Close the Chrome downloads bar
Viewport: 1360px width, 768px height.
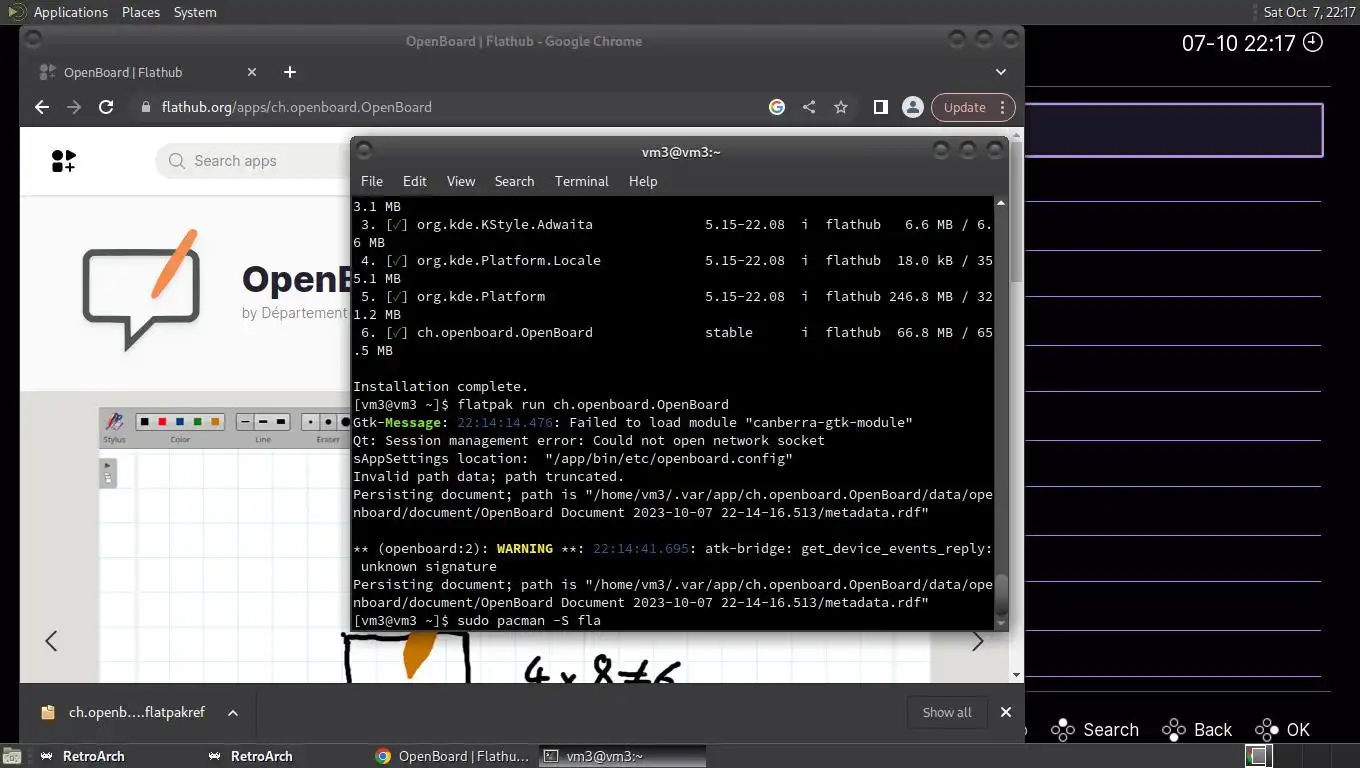1006,712
